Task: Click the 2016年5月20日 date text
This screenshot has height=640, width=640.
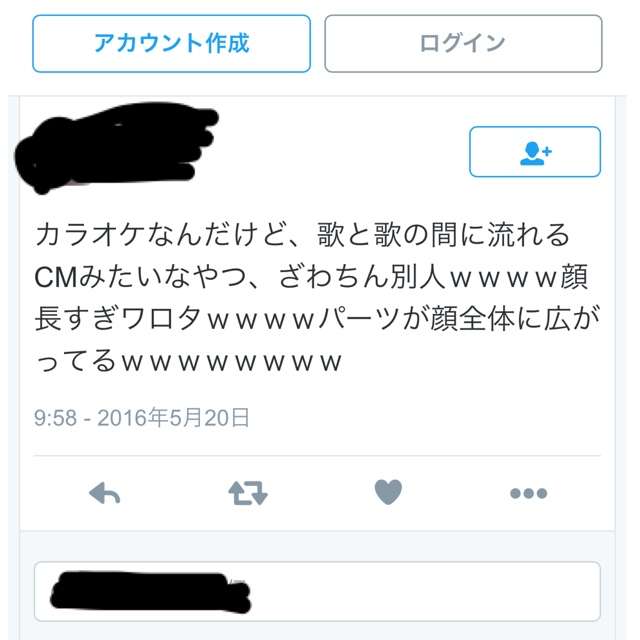Action: coord(173,418)
